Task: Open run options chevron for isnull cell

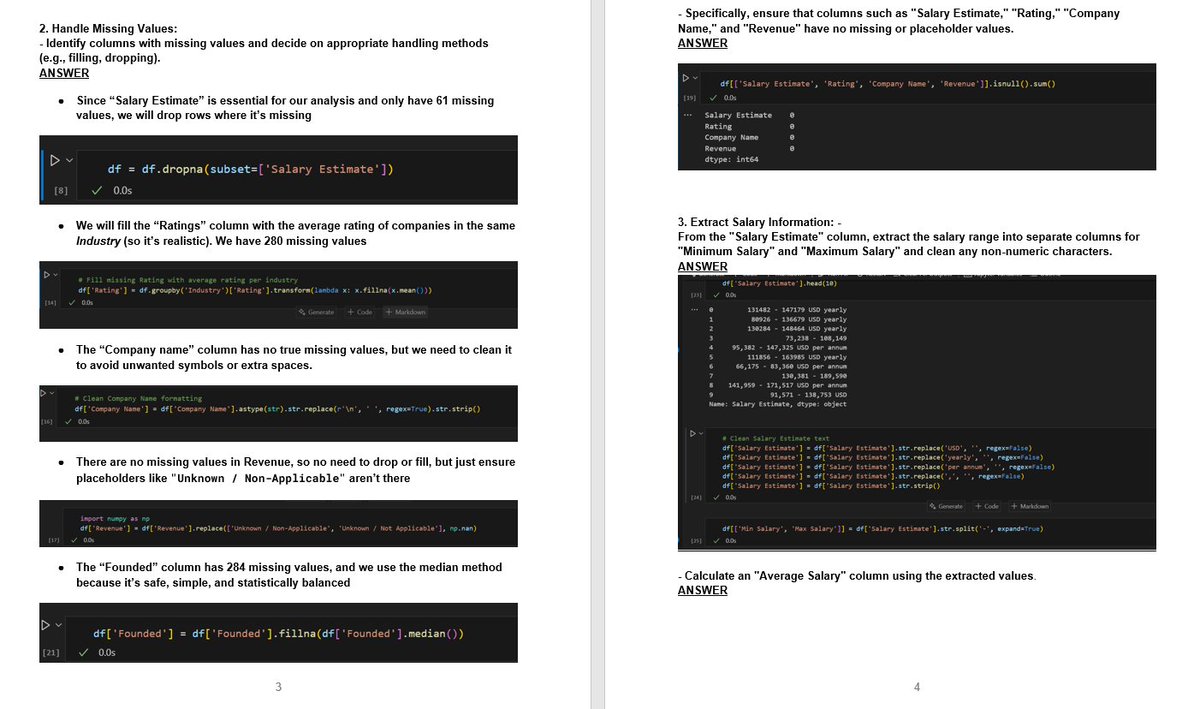Action: tap(697, 77)
